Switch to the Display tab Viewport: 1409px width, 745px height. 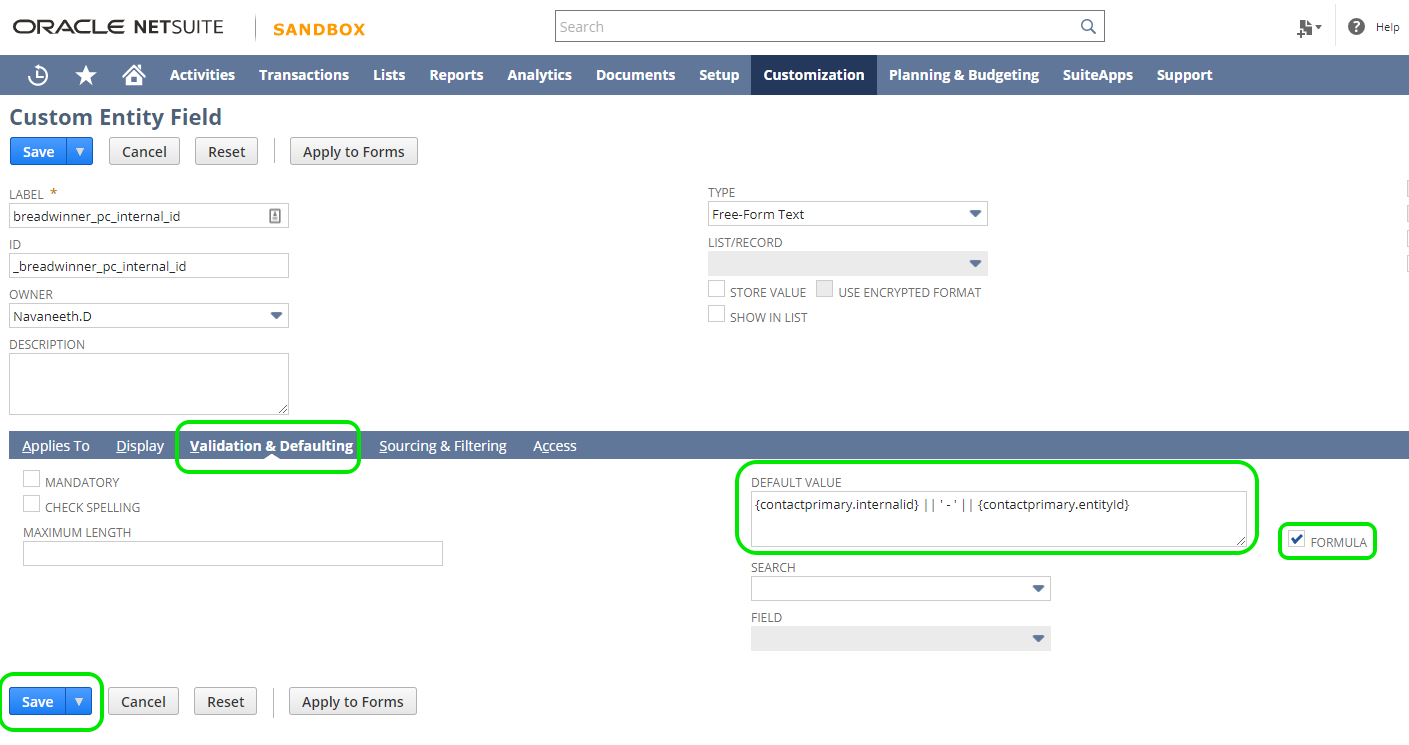[140, 446]
